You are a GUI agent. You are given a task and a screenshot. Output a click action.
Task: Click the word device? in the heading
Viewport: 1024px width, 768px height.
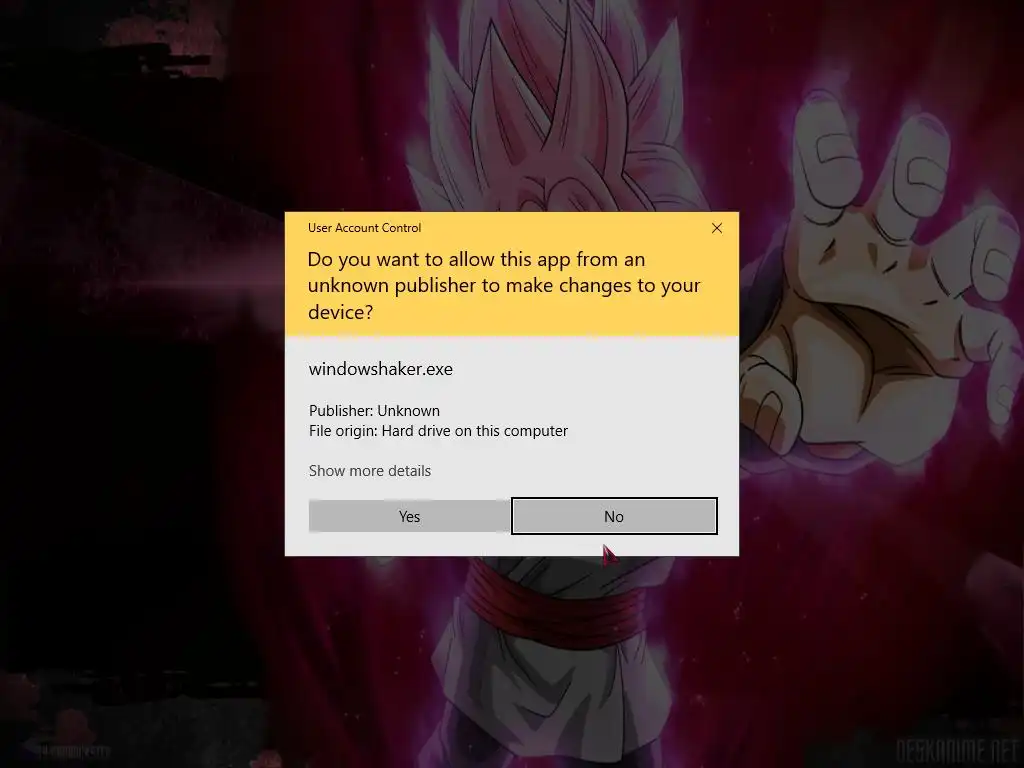coord(340,312)
